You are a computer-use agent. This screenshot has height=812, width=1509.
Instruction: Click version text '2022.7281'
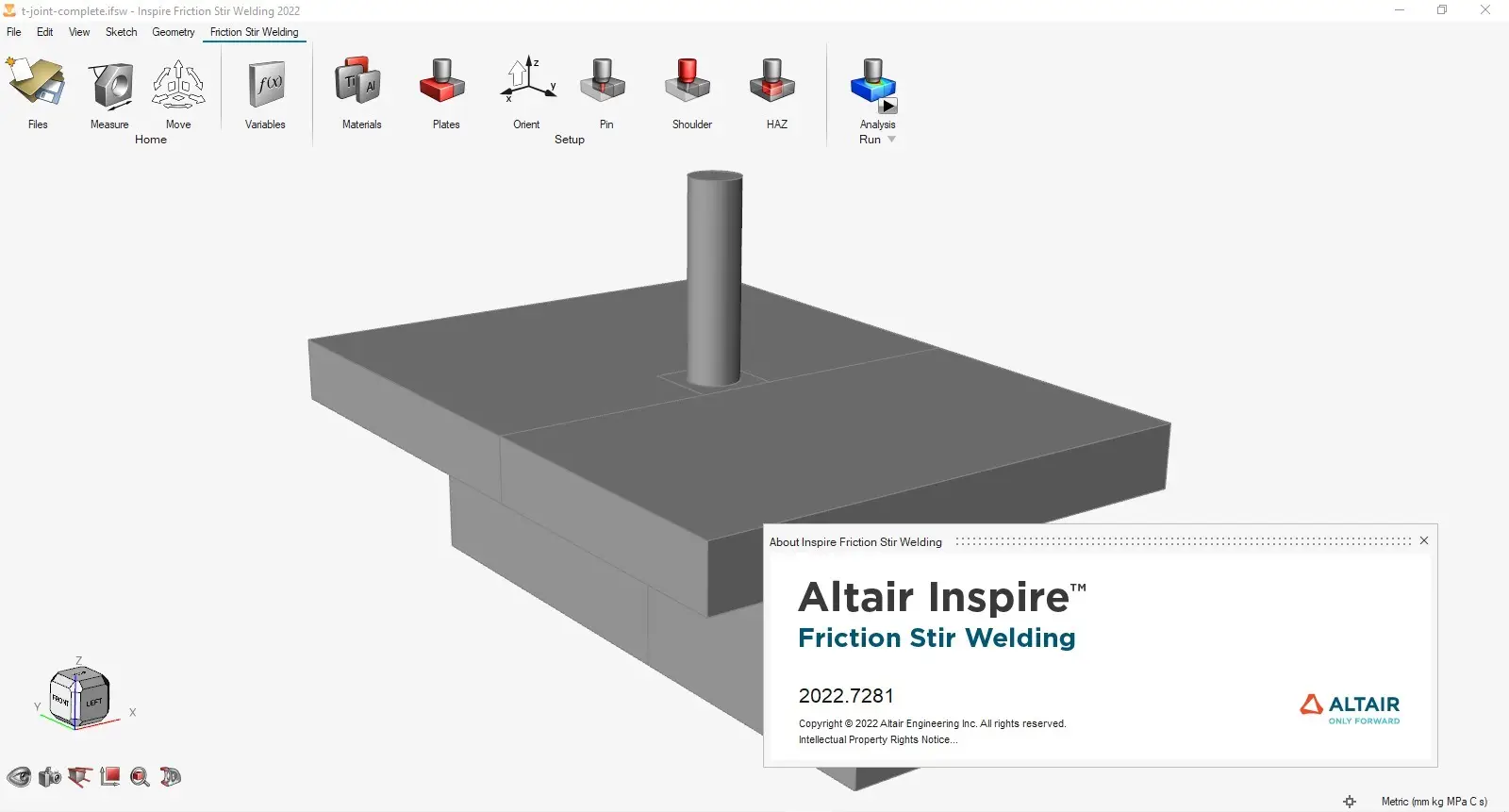click(x=846, y=696)
